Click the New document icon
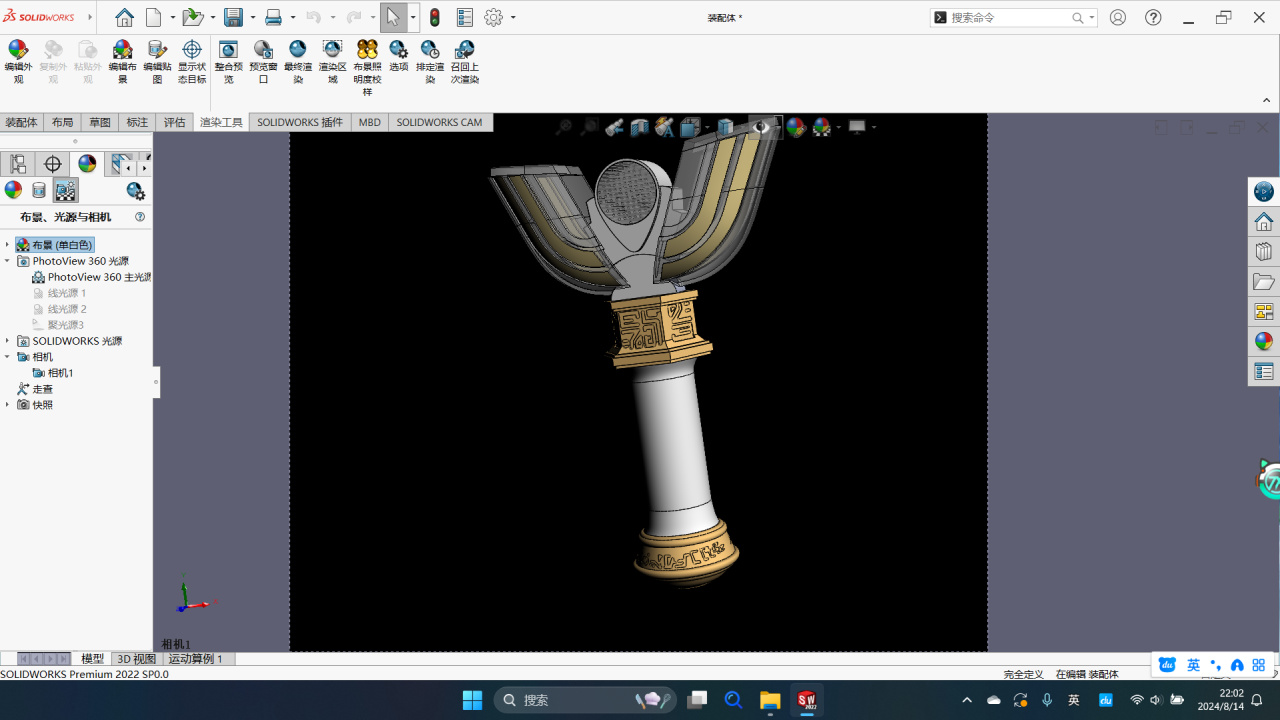The width and height of the screenshot is (1280, 720). [154, 18]
